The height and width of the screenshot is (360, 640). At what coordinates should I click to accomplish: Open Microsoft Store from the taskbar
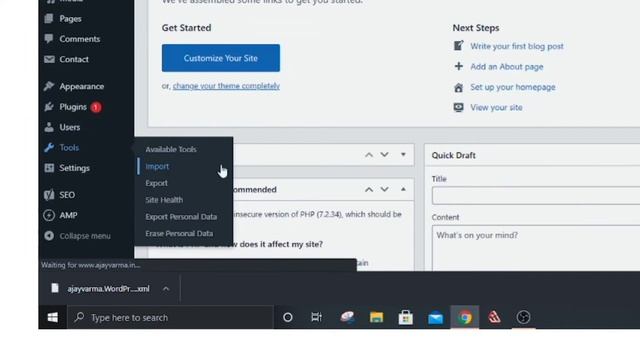[x=405, y=318]
